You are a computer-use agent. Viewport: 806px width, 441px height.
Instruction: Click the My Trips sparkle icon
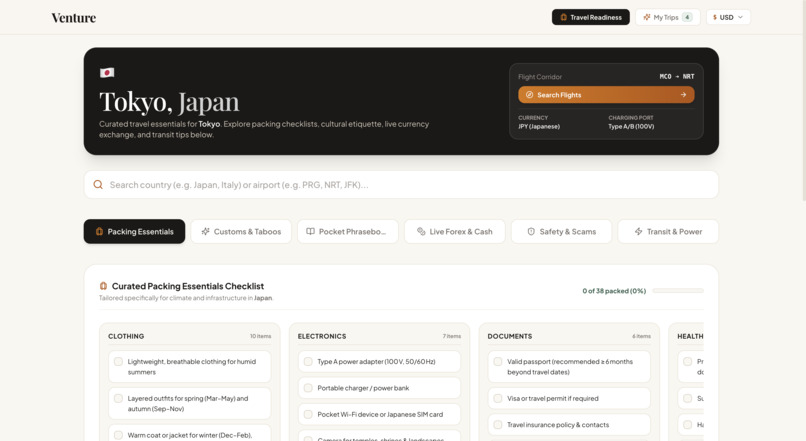click(x=647, y=17)
